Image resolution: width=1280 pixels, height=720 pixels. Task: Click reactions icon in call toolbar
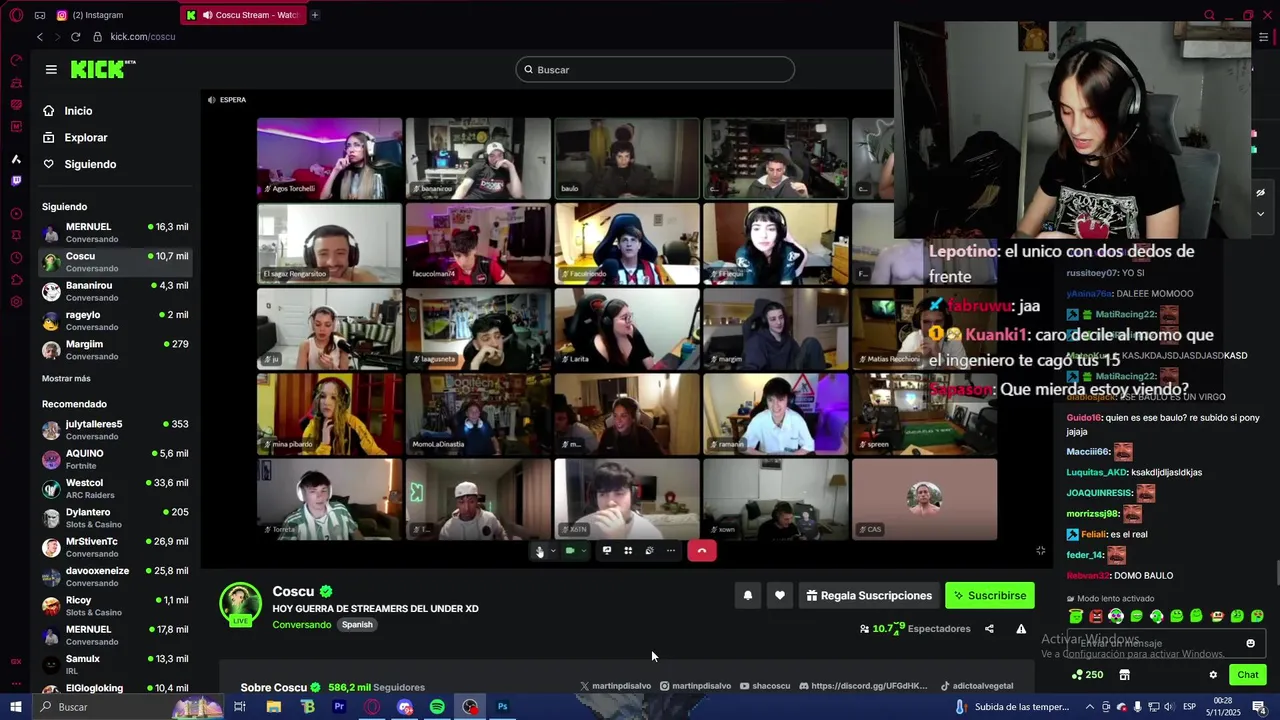coord(649,551)
